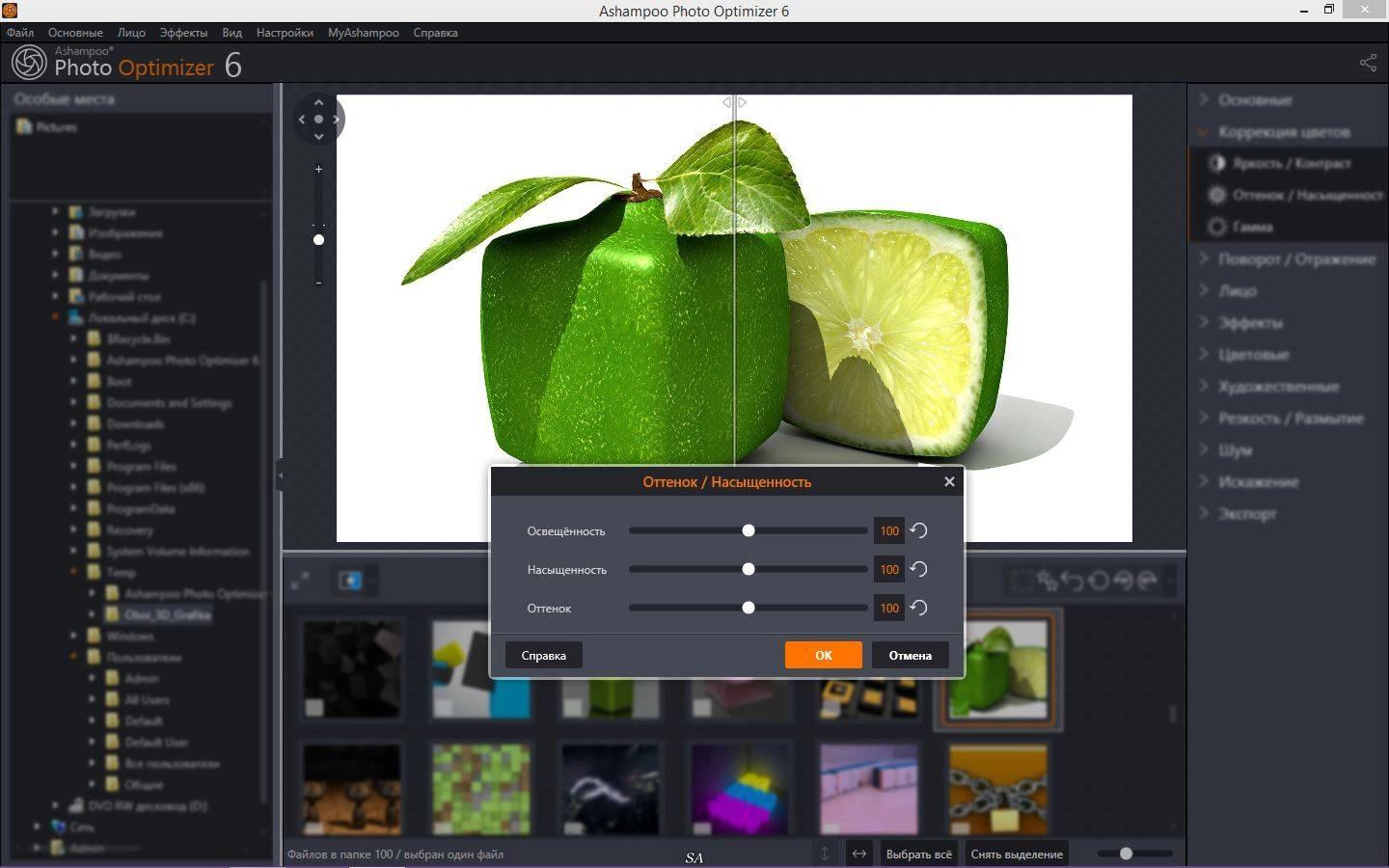Viewport: 1389px width, 868px height.
Task: Click the sidebar collapse handle arrow
Action: (280, 475)
